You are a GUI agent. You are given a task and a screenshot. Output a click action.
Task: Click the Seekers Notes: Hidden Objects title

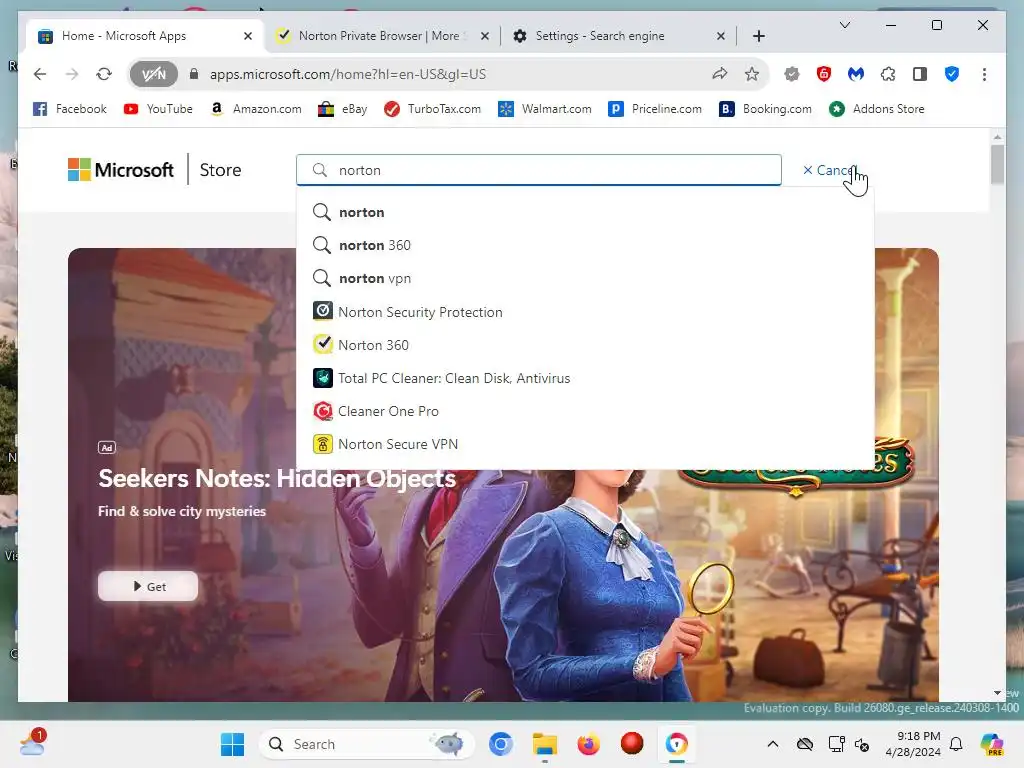pyautogui.click(x=277, y=479)
